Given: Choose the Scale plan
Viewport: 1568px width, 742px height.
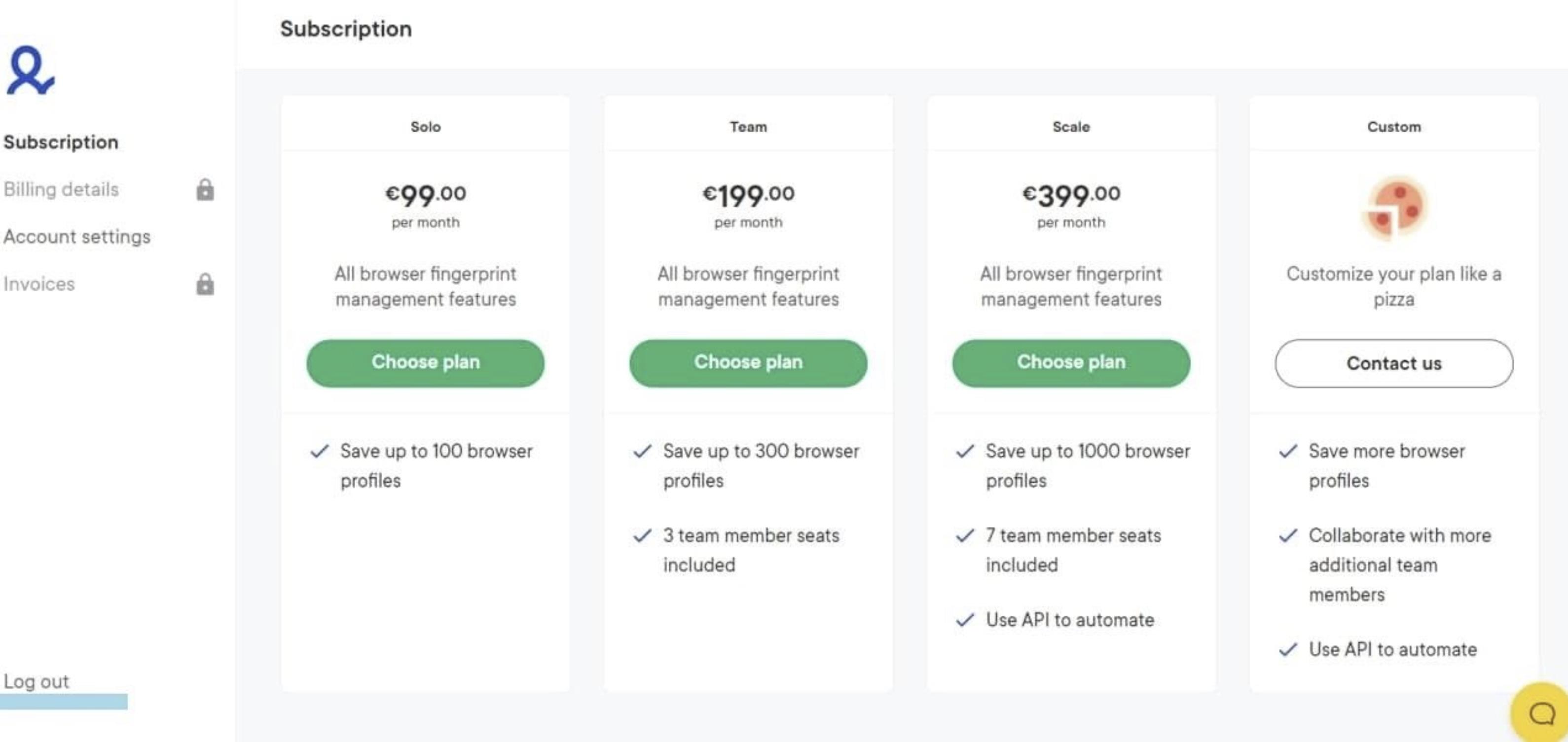Looking at the screenshot, I should tap(1071, 363).
